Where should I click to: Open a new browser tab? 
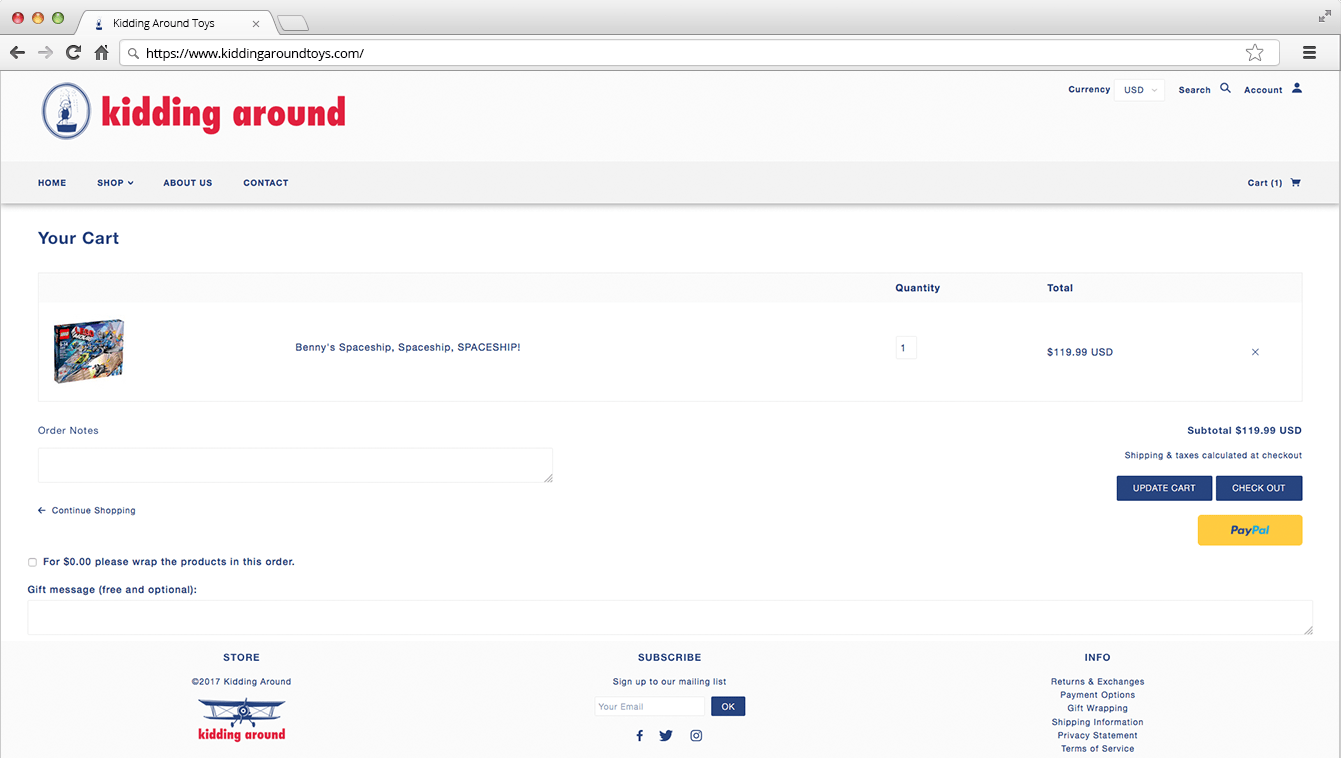[x=292, y=23]
